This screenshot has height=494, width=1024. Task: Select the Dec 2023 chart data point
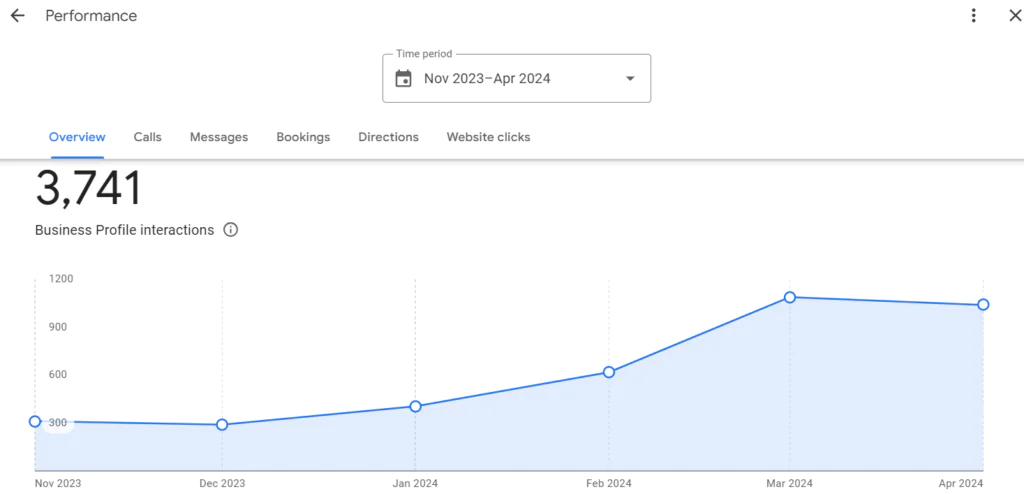point(222,425)
